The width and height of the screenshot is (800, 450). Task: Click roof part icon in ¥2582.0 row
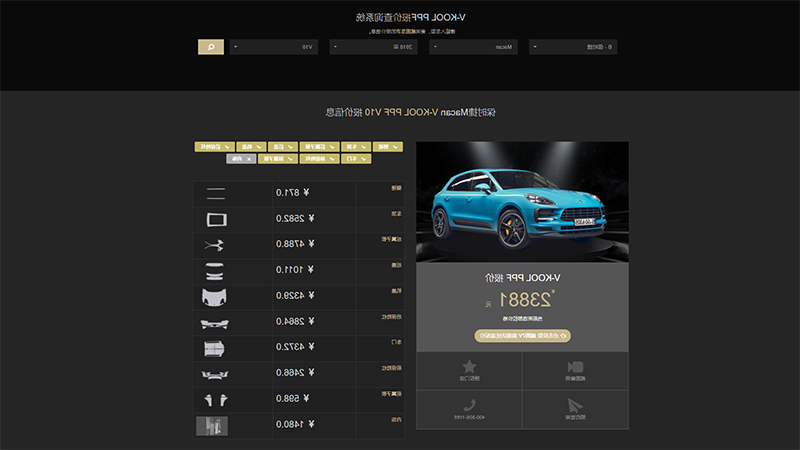tap(216, 219)
